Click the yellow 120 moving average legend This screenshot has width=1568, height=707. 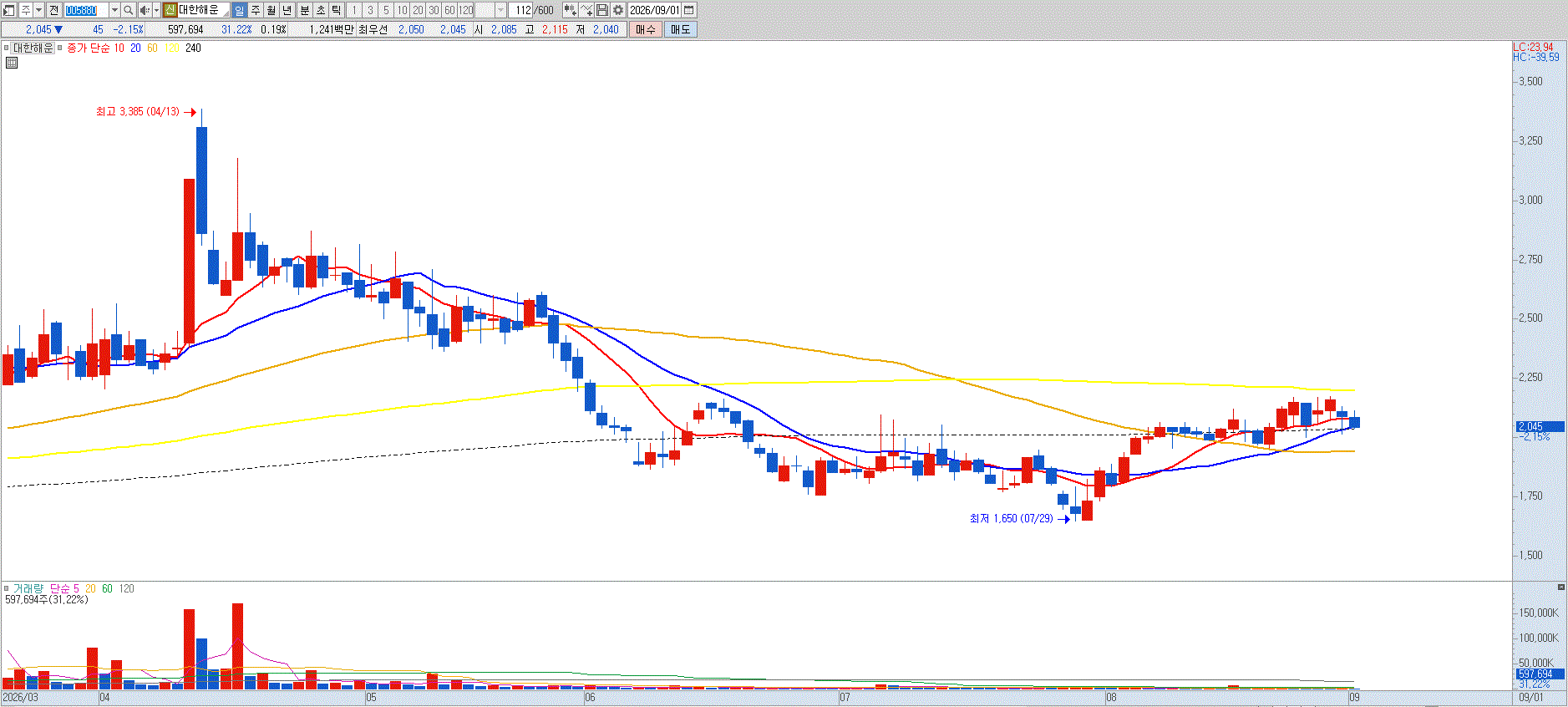171,48
